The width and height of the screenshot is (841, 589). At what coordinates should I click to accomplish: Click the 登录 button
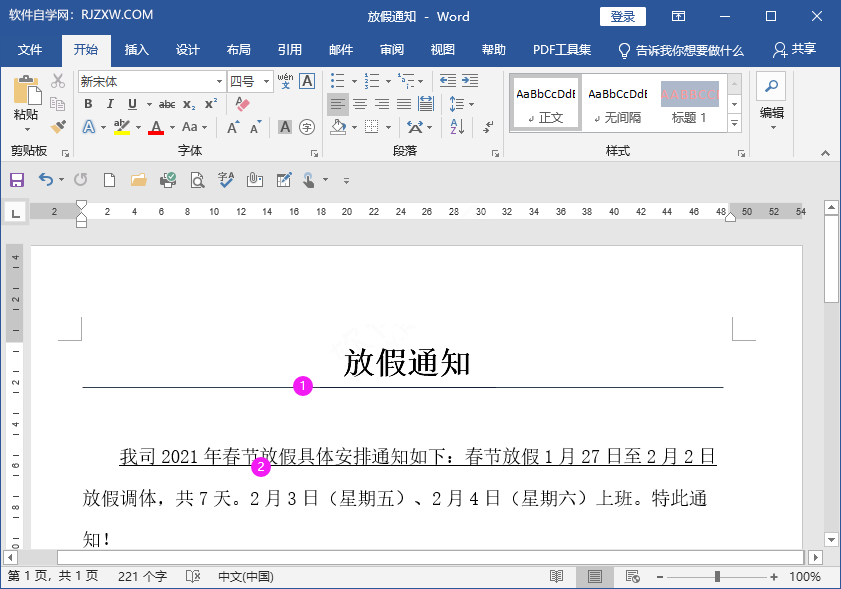tap(622, 16)
